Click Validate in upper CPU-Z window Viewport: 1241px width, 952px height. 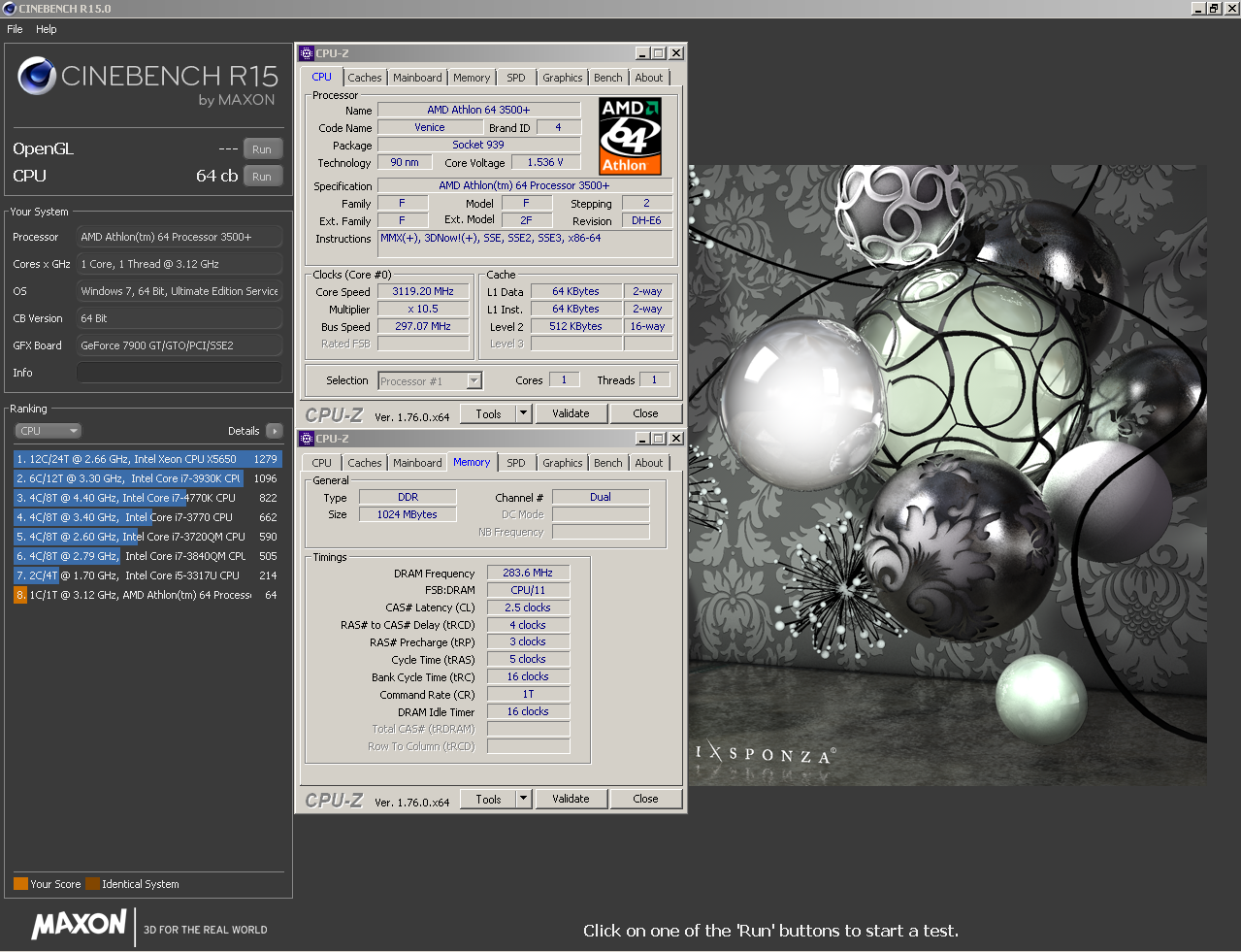coord(571,414)
